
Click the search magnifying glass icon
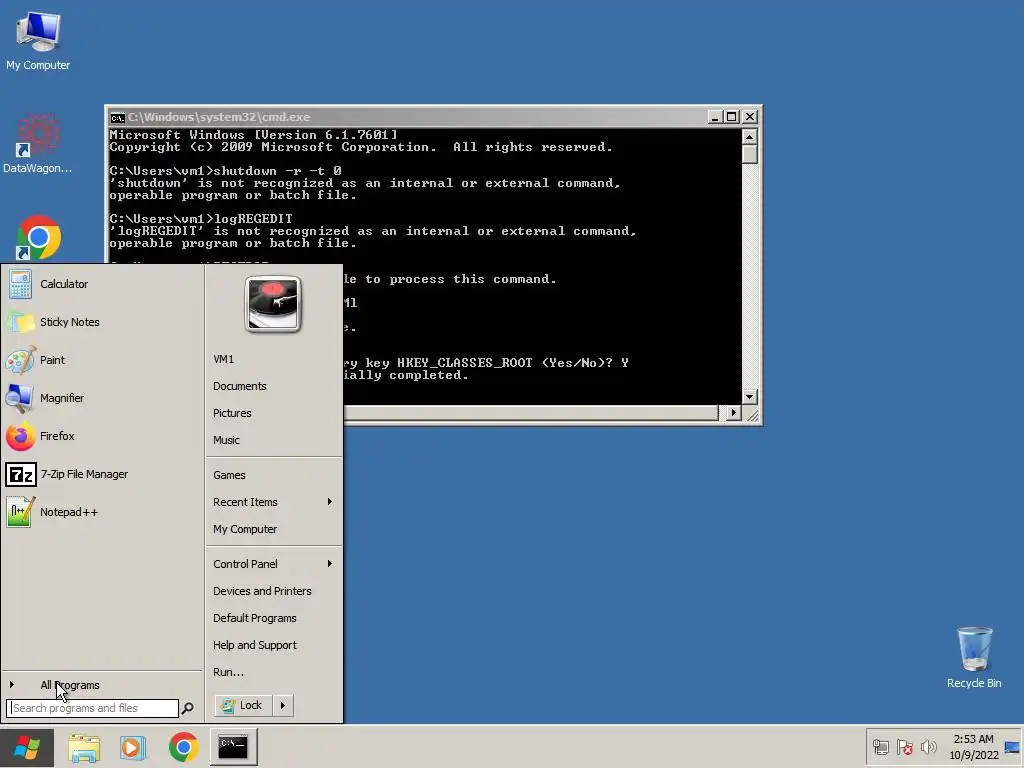187,708
